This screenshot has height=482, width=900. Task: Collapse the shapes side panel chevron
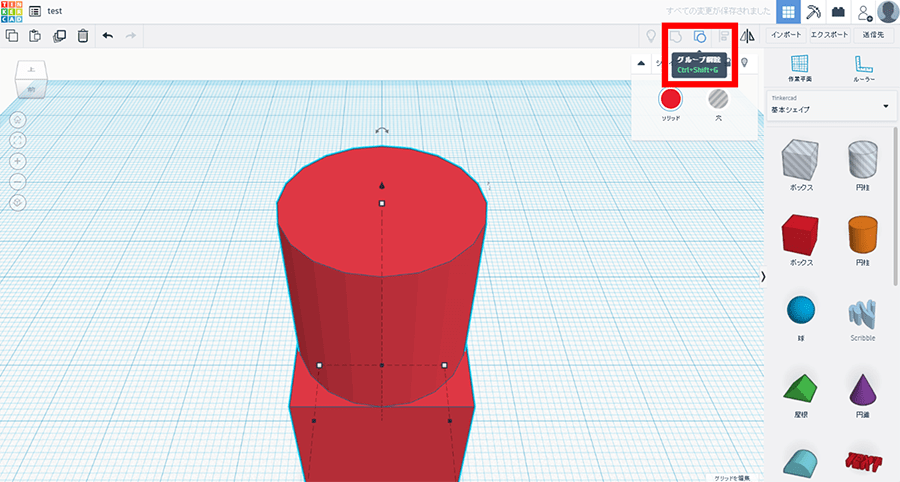pyautogui.click(x=764, y=276)
